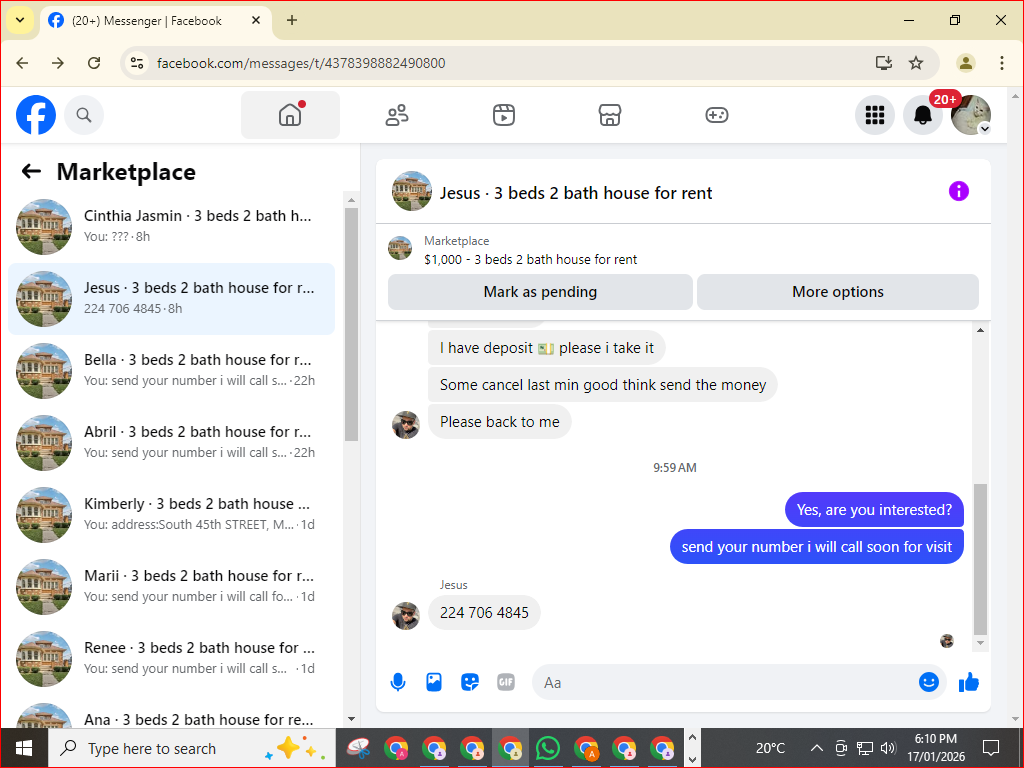Image resolution: width=1024 pixels, height=768 pixels.
Task: Select the Jesus conversation in list
Action: (172, 298)
